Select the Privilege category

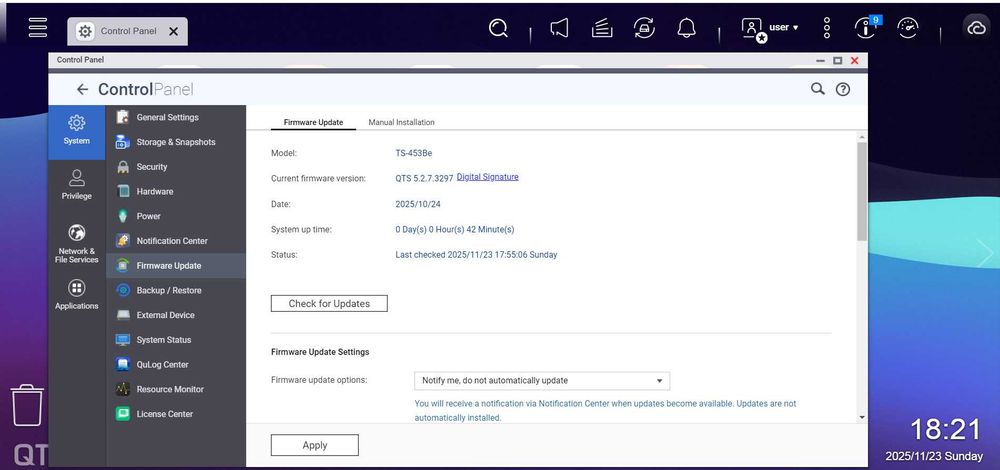point(77,185)
